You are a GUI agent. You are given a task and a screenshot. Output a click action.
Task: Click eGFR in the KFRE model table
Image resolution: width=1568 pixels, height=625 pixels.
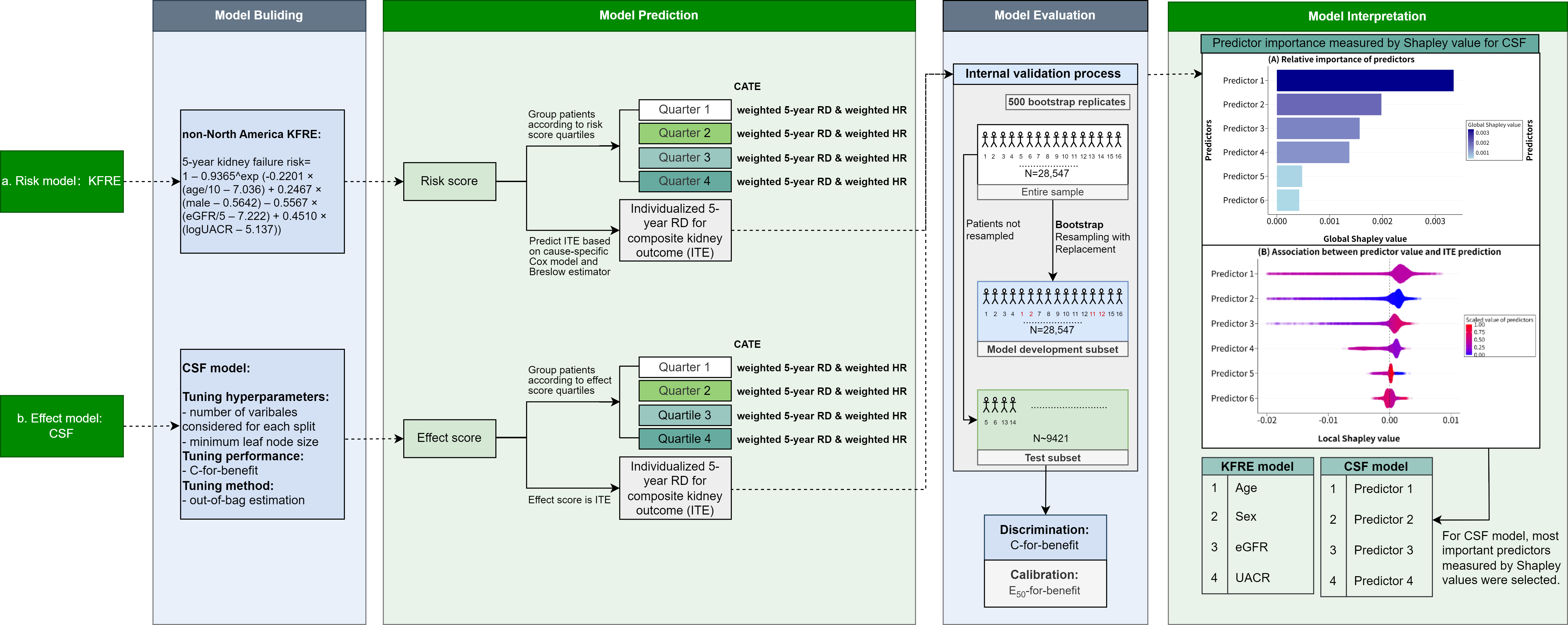pos(1251,547)
